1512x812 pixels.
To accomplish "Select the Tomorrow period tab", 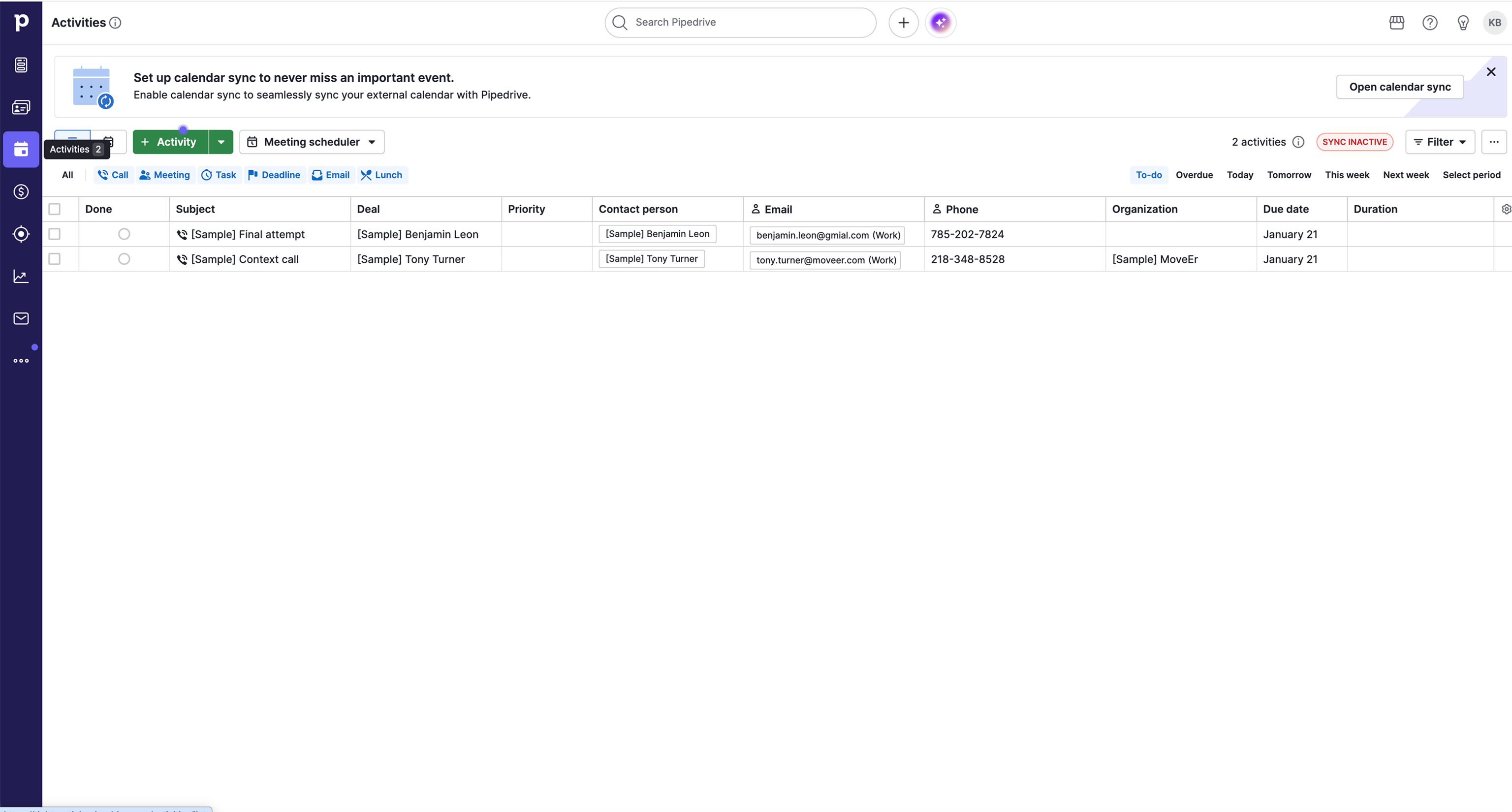I will [x=1289, y=175].
